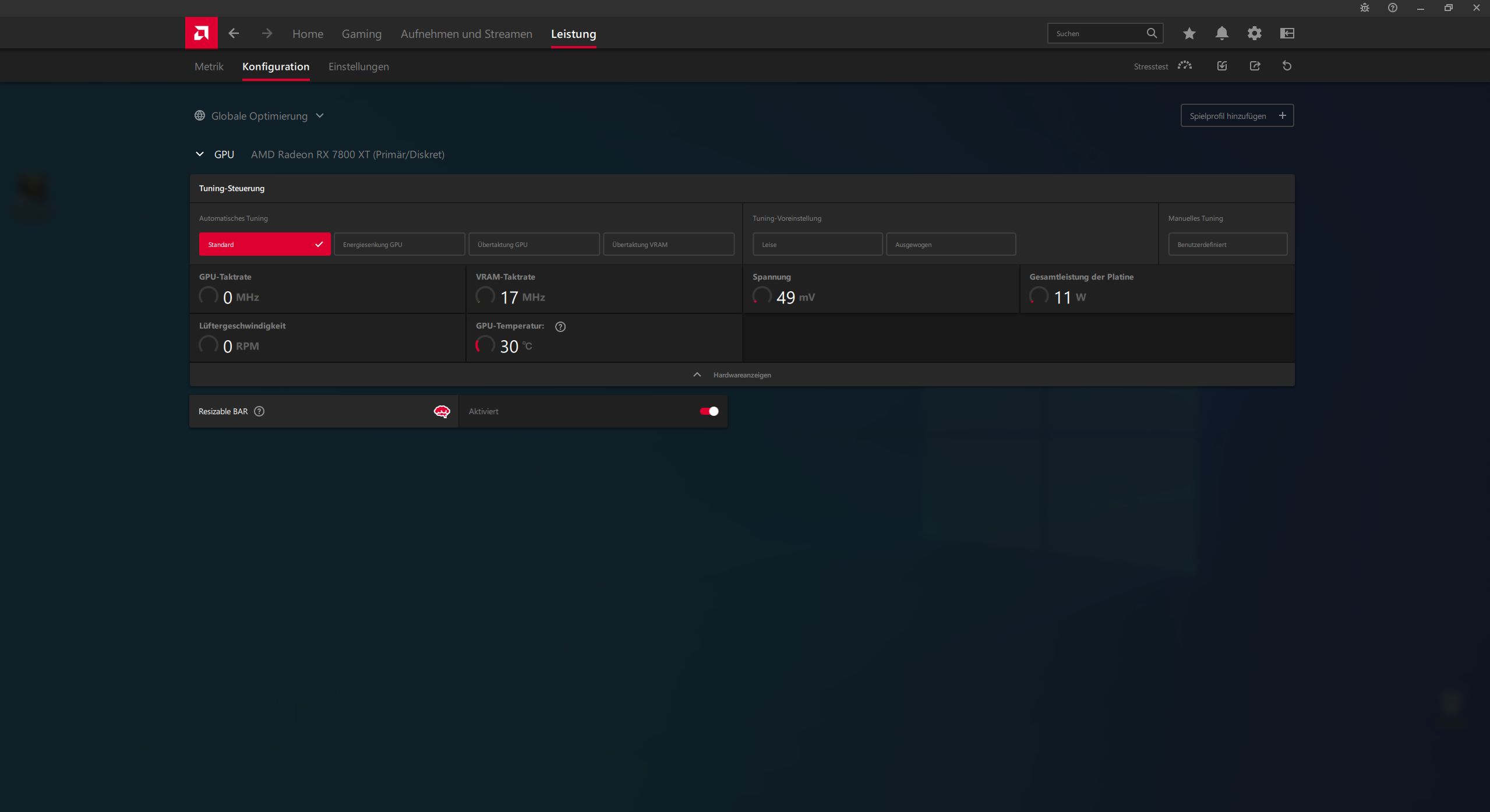Collapse the GPU section chevron
Viewport: 1490px width, 812px height.
200,154
